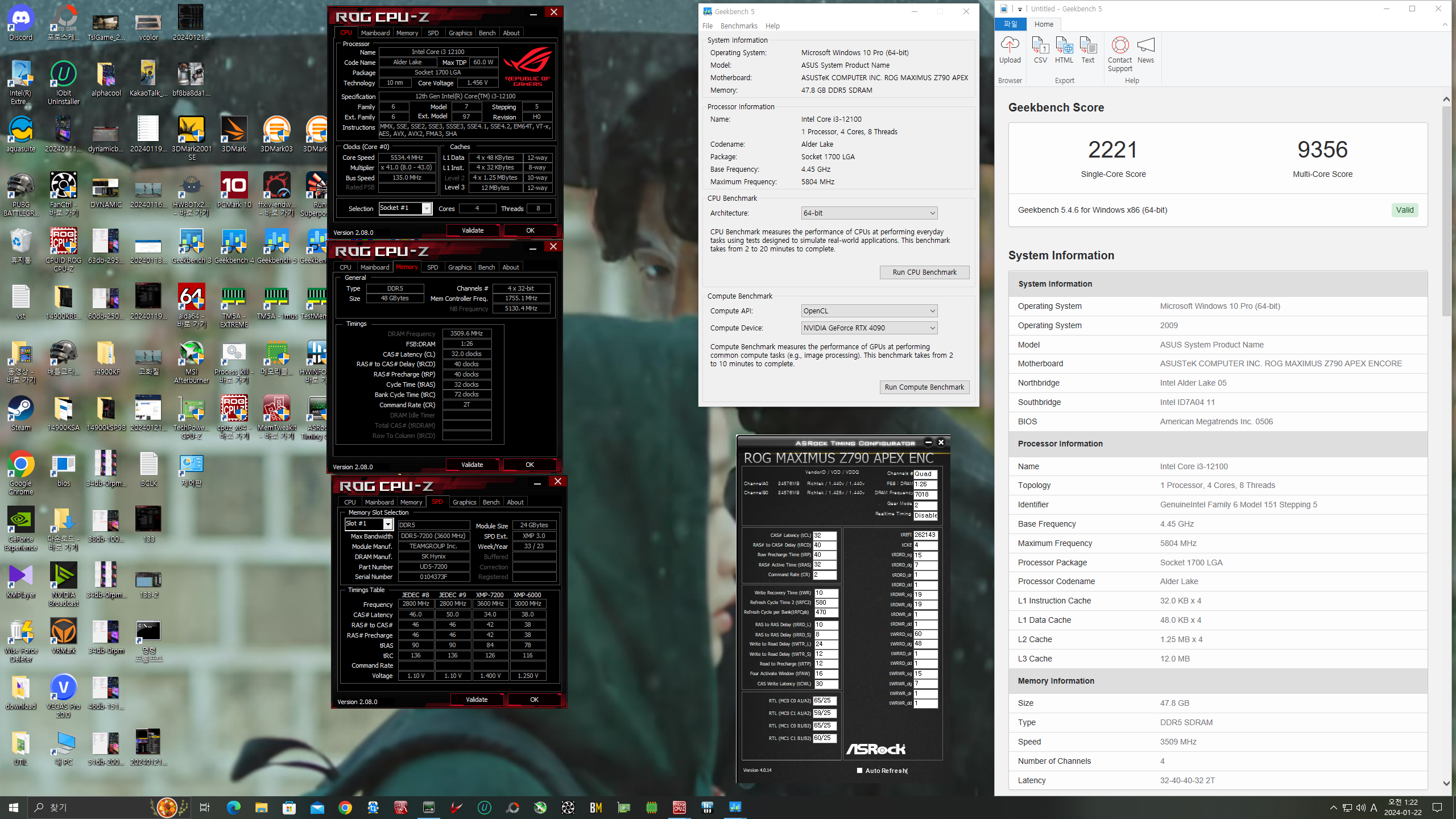The image size is (1456, 819).
Task: Click scroll-down arrow in Geekbench results
Action: pos(1446,783)
